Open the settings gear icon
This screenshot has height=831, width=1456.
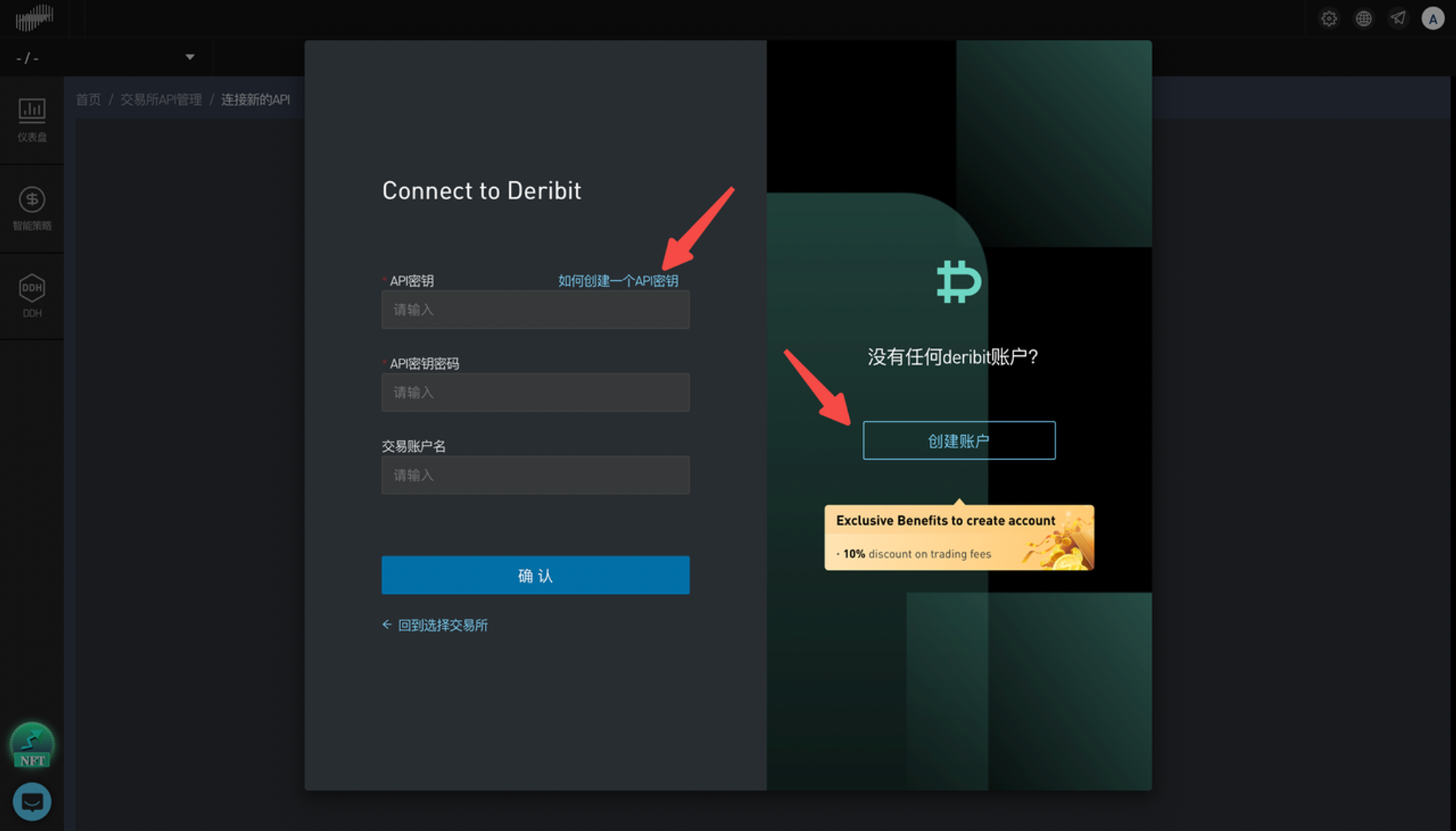pyautogui.click(x=1329, y=19)
